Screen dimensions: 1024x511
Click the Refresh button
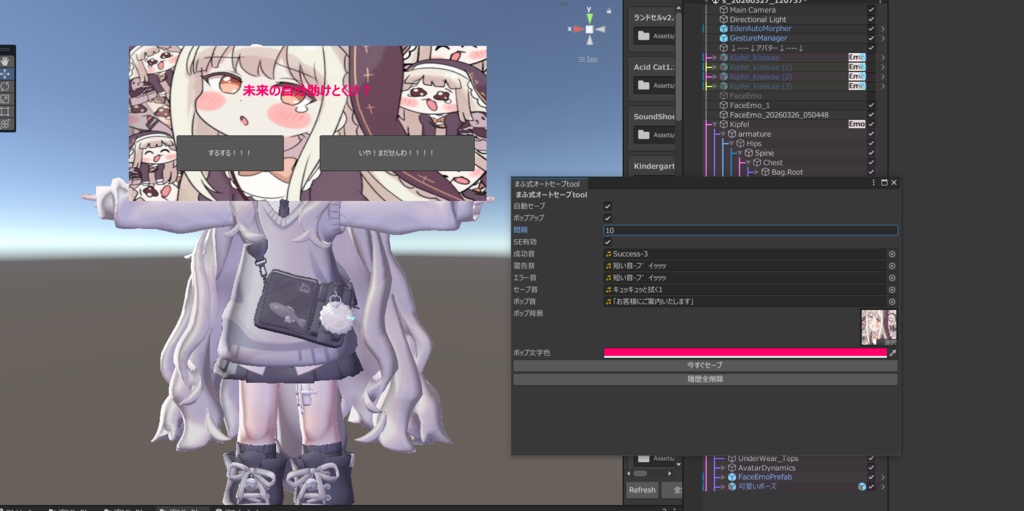(642, 490)
